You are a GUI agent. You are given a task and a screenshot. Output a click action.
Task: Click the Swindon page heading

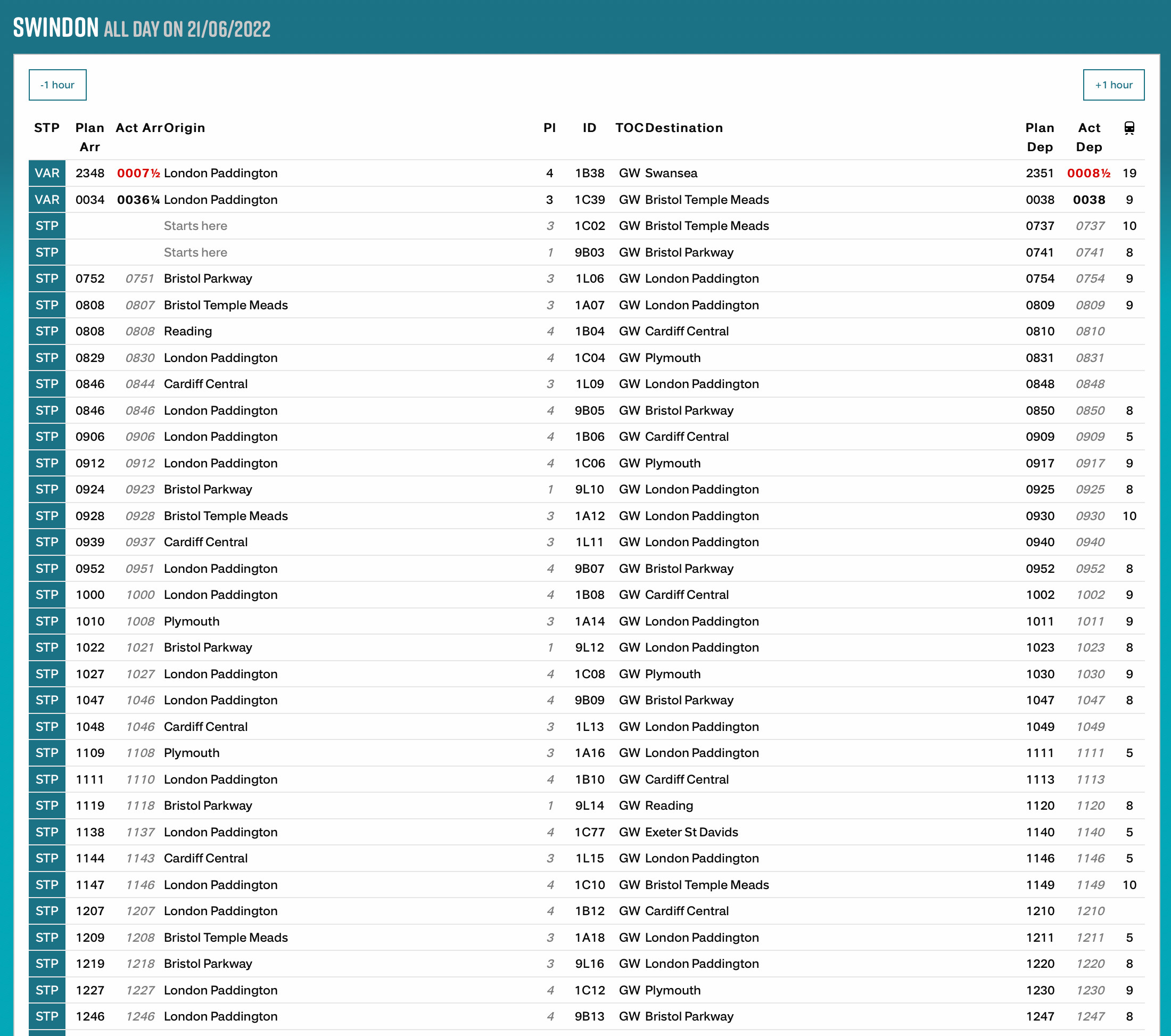pyautogui.click(x=56, y=28)
